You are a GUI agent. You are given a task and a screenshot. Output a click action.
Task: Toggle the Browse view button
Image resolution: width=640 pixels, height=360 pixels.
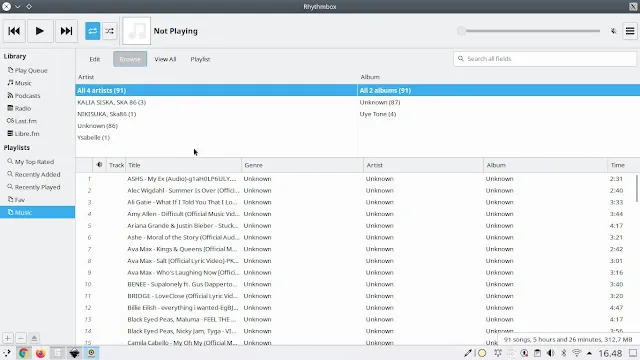[x=130, y=59]
